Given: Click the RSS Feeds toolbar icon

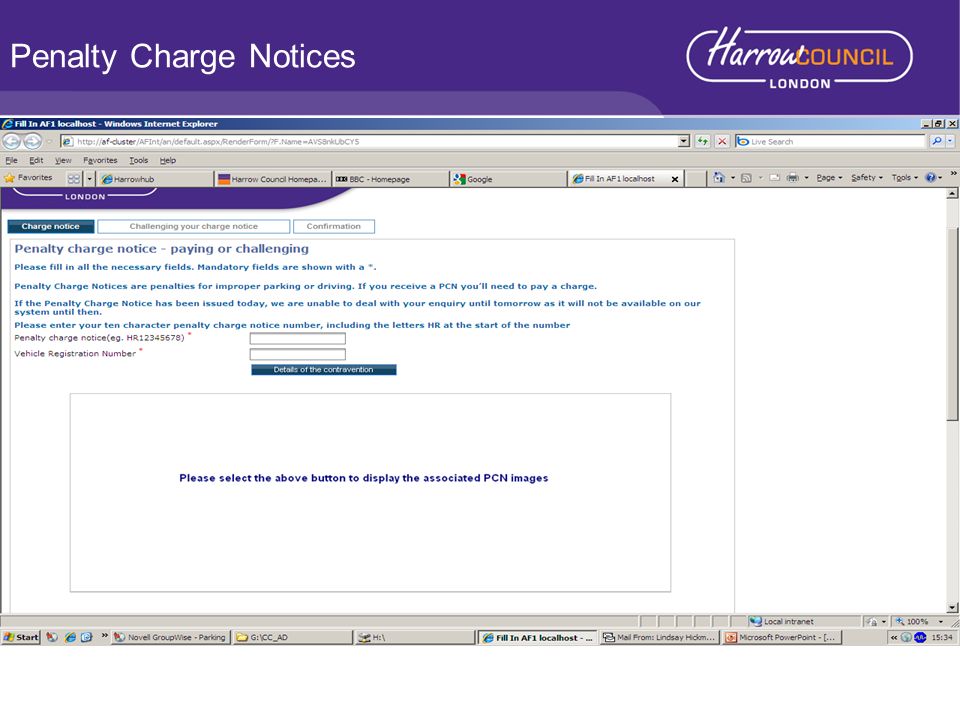Looking at the screenshot, I should [x=746, y=178].
